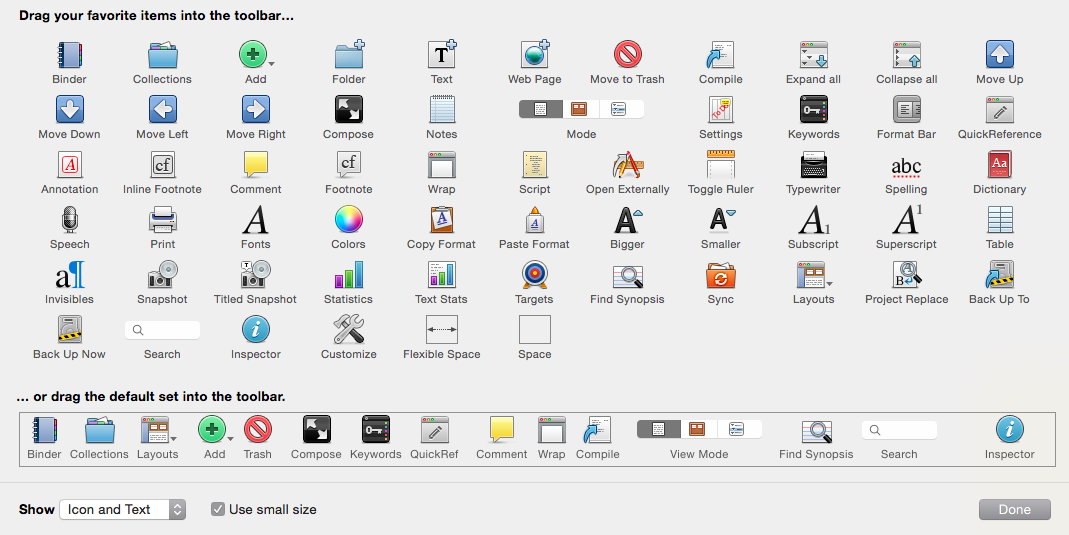This screenshot has height=535, width=1069.
Task: Select the Subscript icon
Action: coord(813,219)
